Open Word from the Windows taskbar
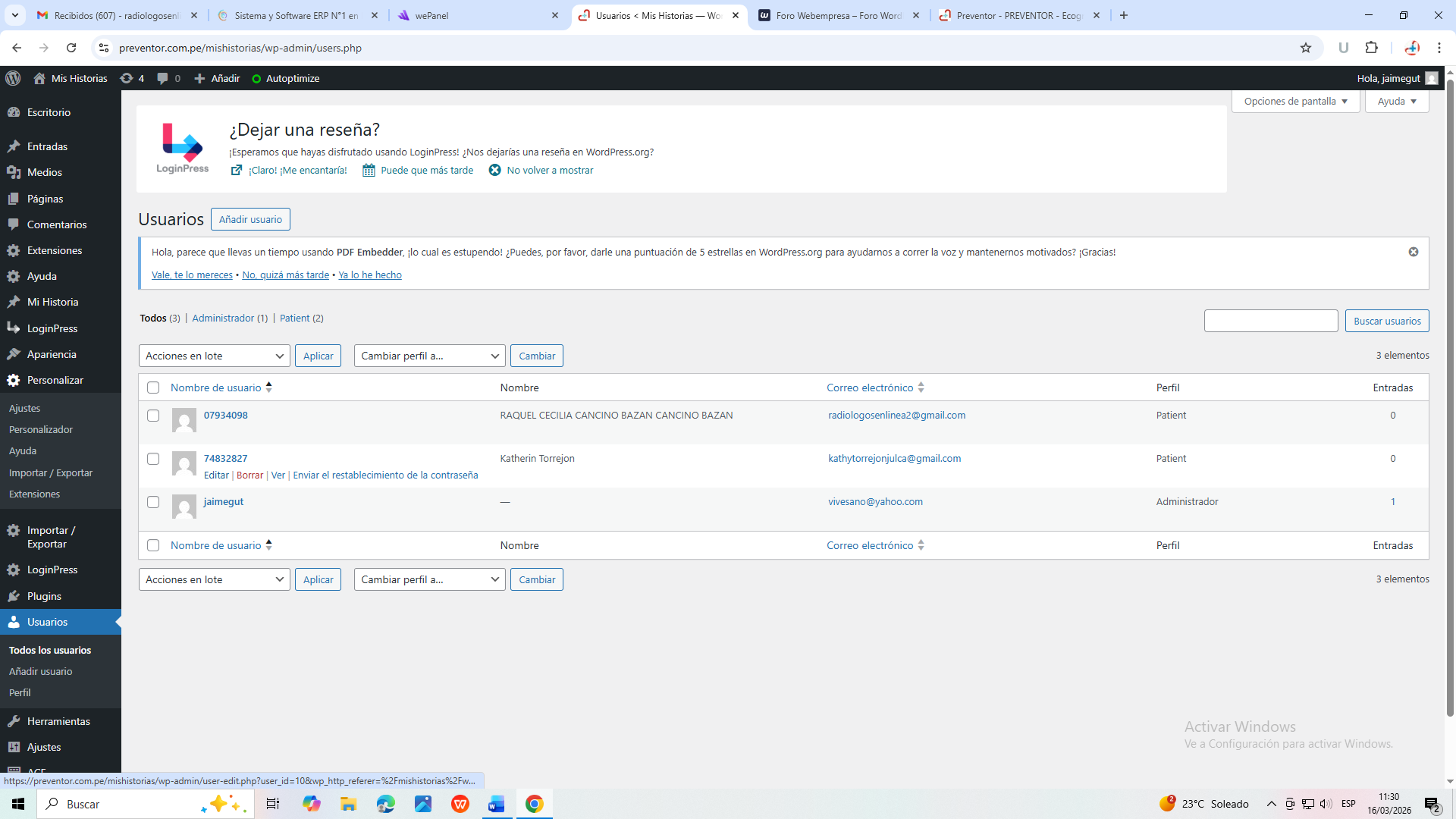The image size is (1456, 819). pyautogui.click(x=497, y=804)
